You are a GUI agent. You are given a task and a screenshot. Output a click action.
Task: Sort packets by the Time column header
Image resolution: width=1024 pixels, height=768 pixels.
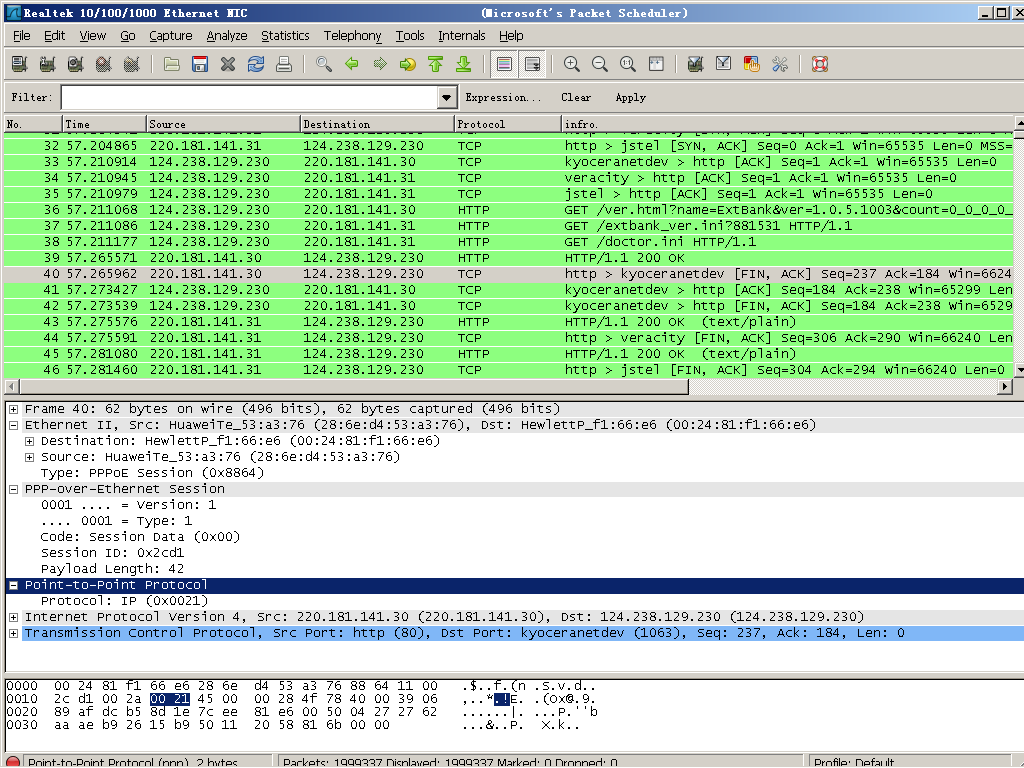104,124
